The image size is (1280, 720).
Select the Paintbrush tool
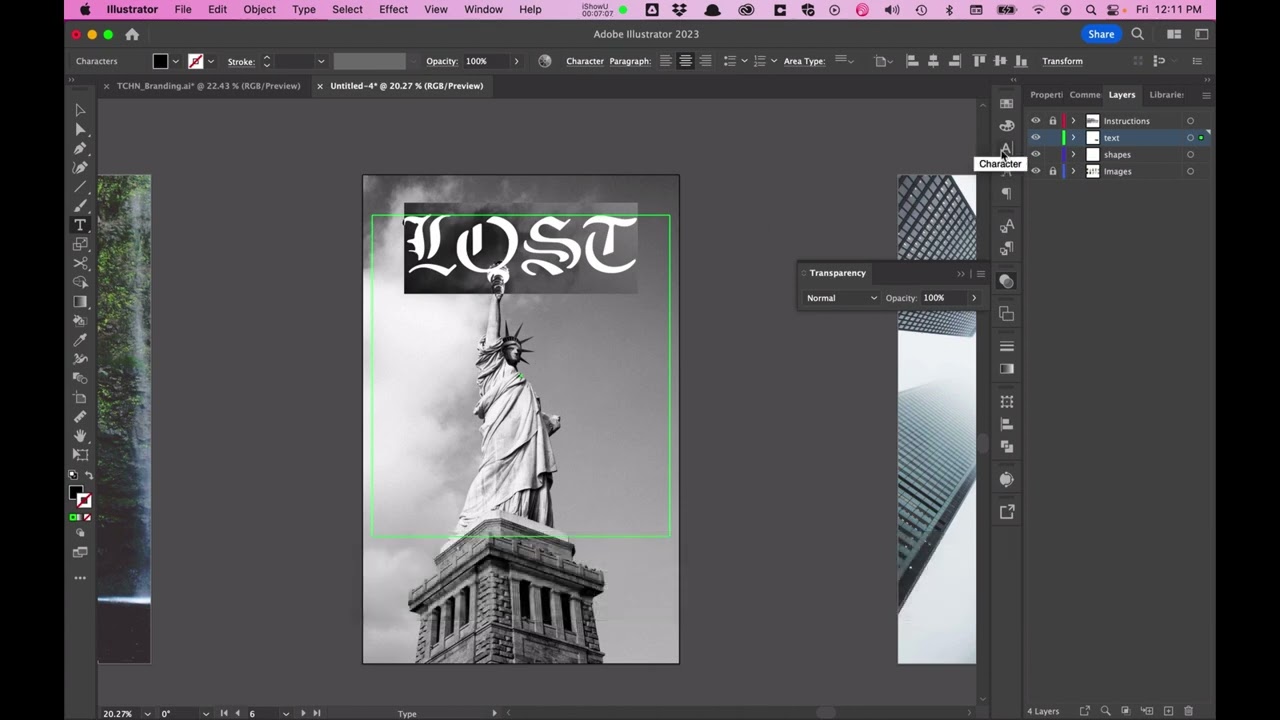pyautogui.click(x=80, y=206)
